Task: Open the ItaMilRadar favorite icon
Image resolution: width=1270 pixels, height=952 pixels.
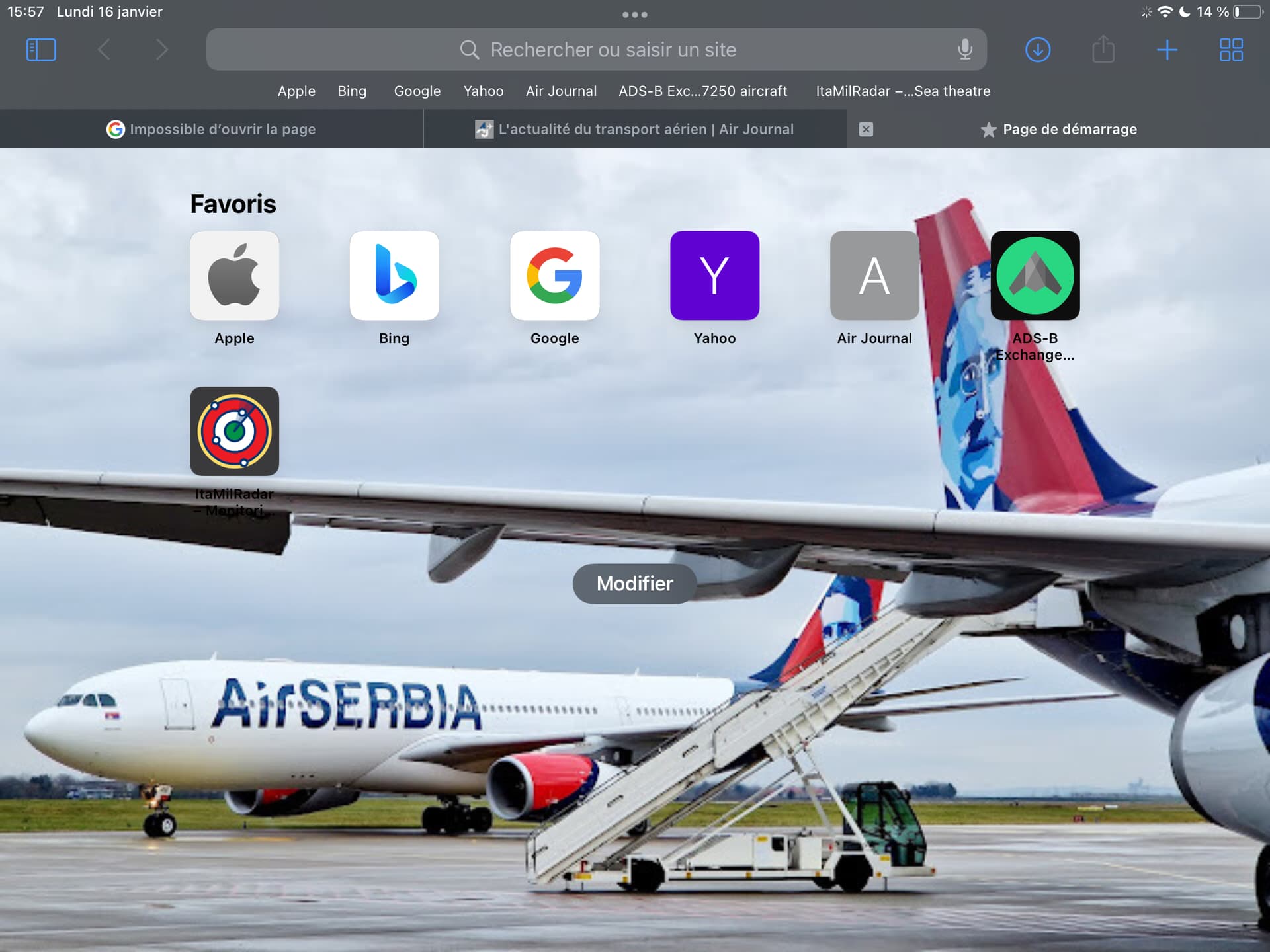Action: 234,431
